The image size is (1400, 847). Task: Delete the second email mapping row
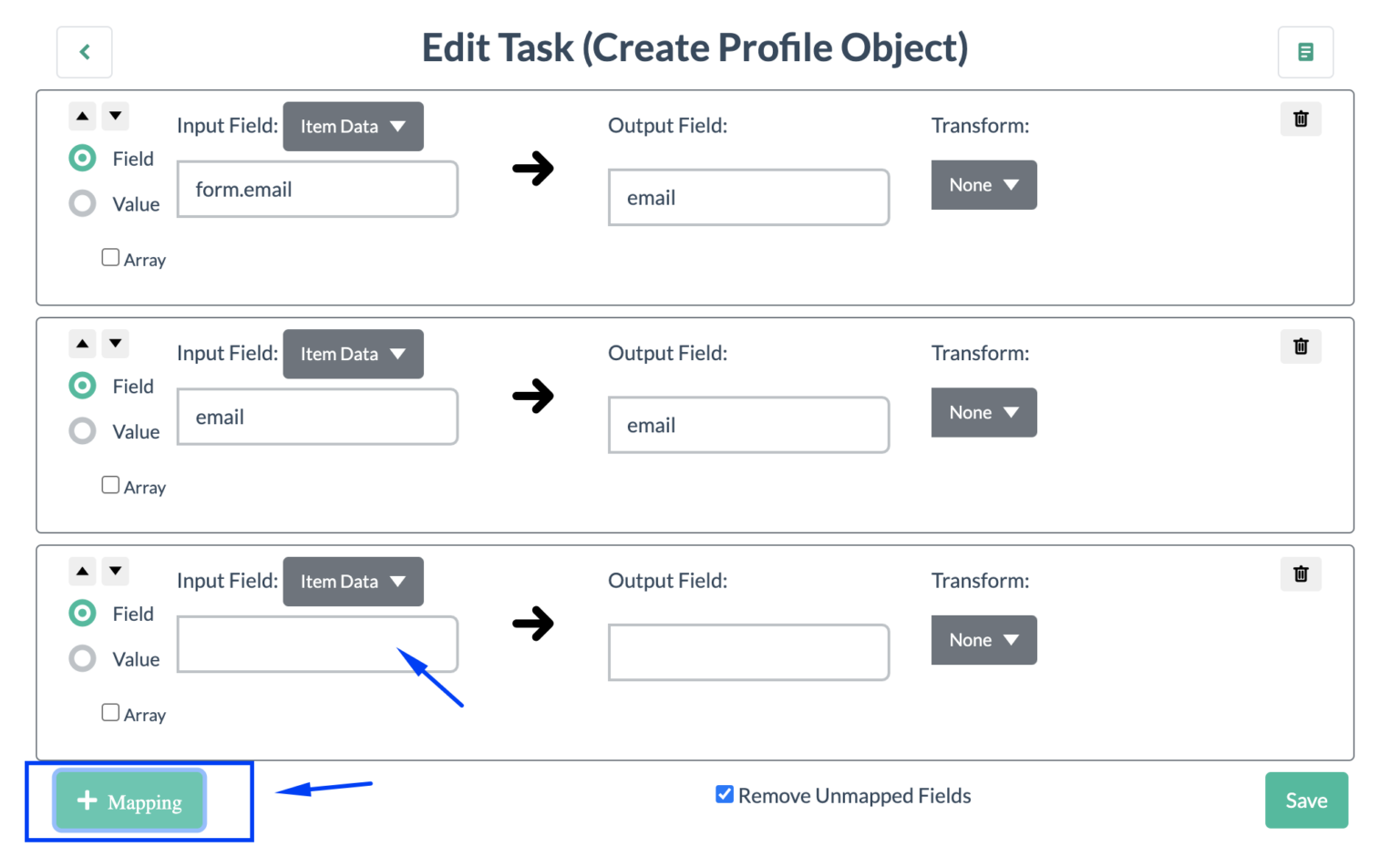pos(1301,346)
